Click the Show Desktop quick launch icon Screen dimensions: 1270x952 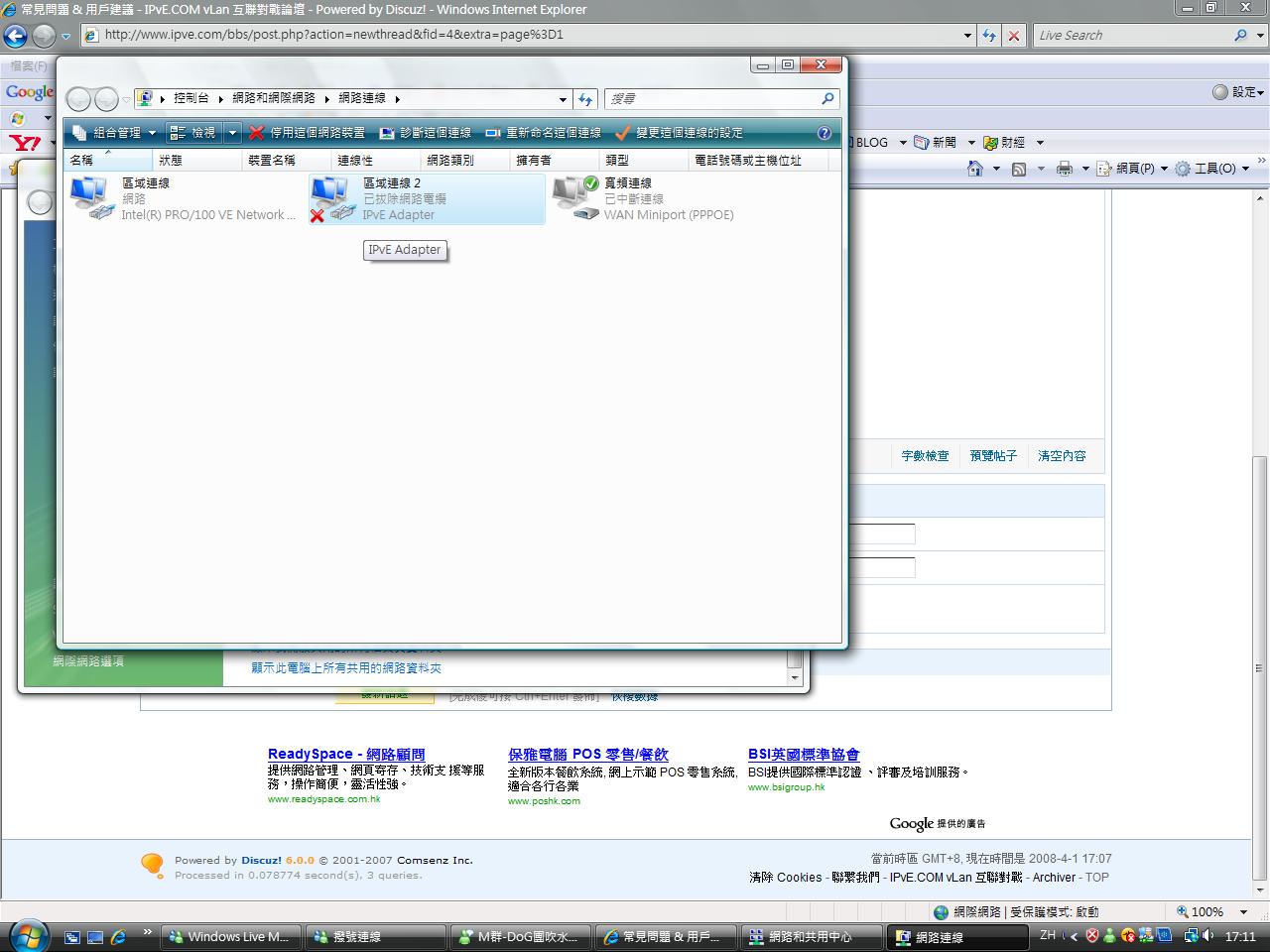(x=72, y=936)
